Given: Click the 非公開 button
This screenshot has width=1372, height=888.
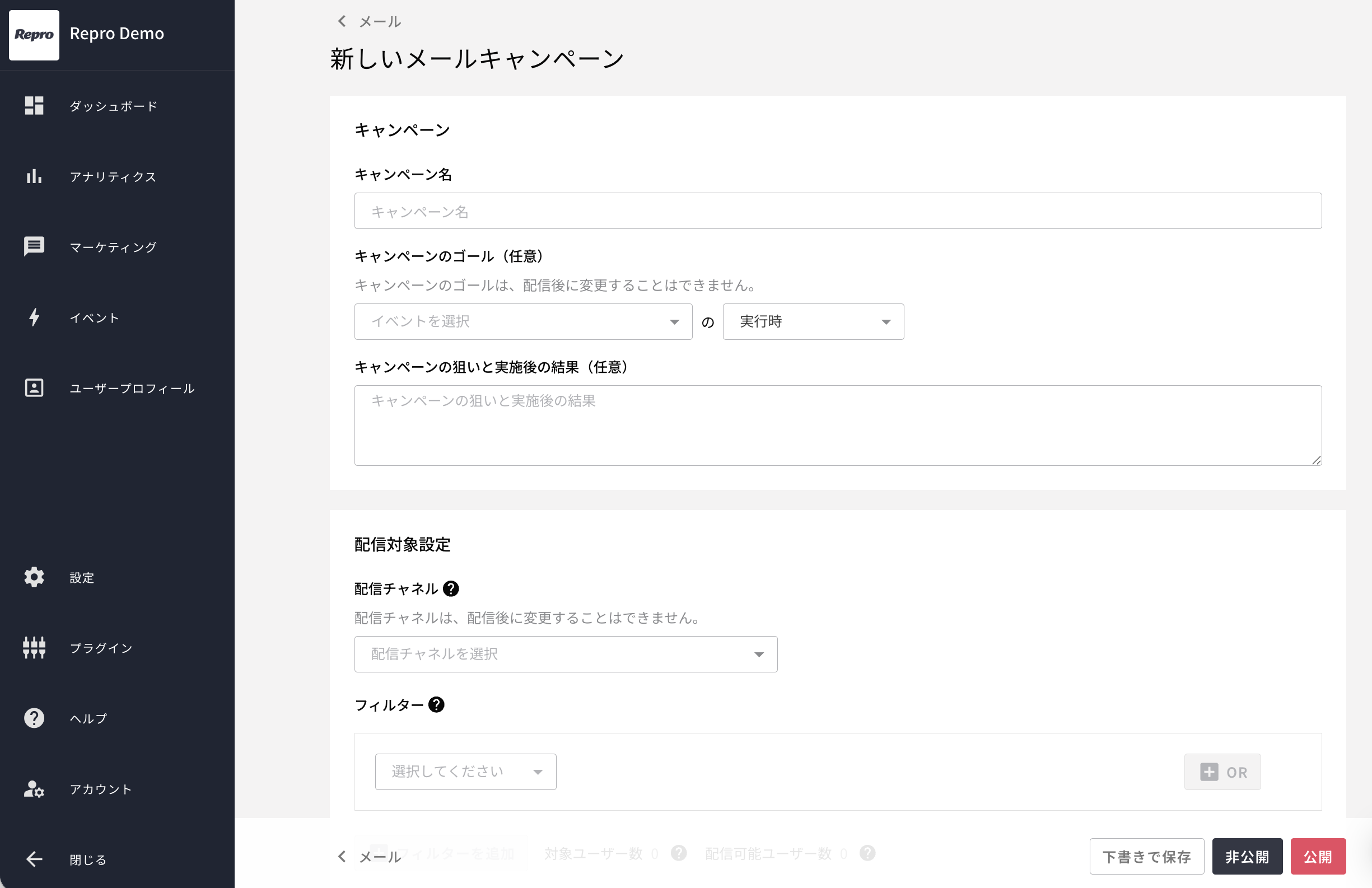Looking at the screenshot, I should [x=1247, y=856].
